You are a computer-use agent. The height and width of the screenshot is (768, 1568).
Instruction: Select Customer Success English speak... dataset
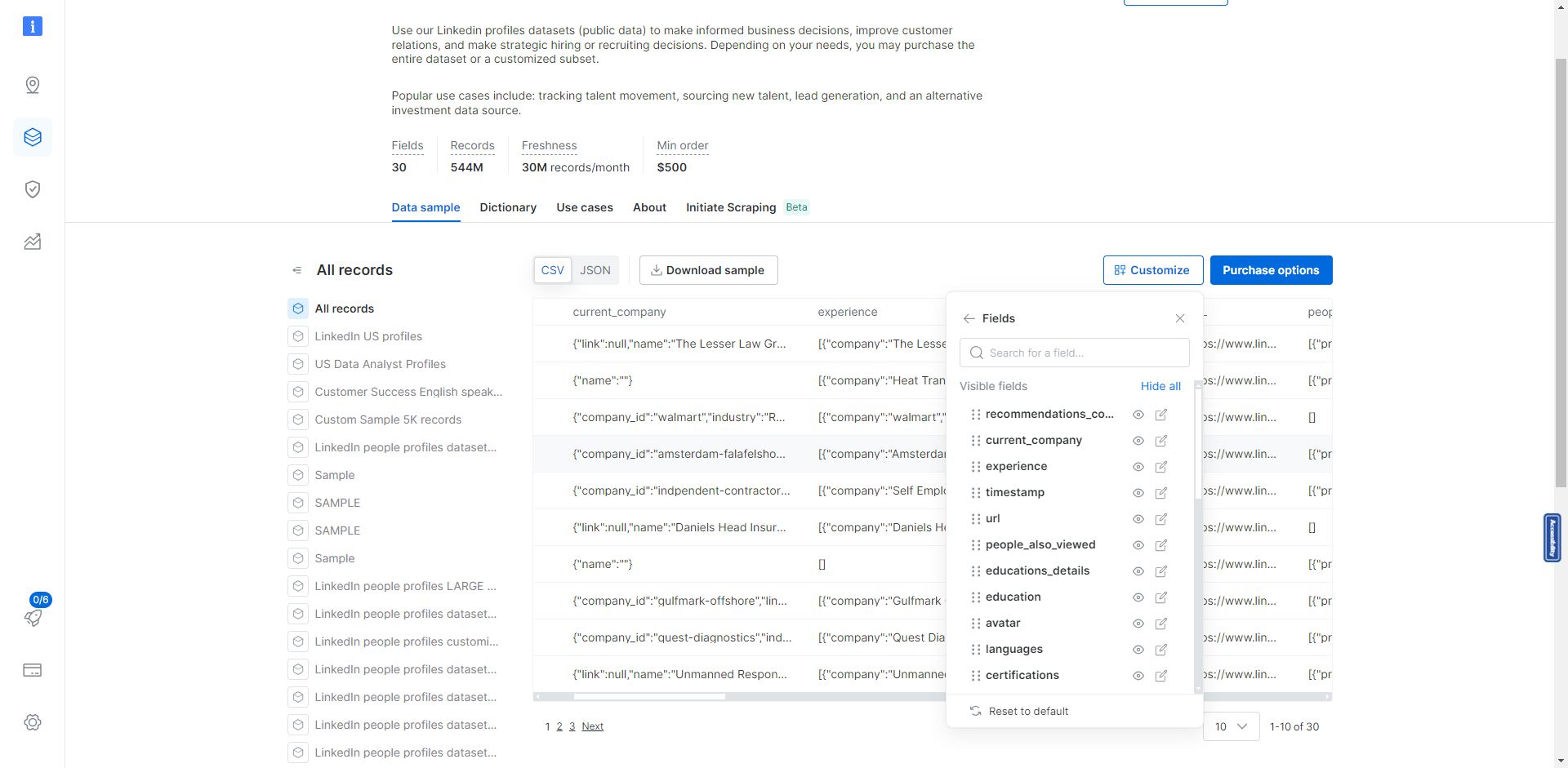(x=408, y=392)
